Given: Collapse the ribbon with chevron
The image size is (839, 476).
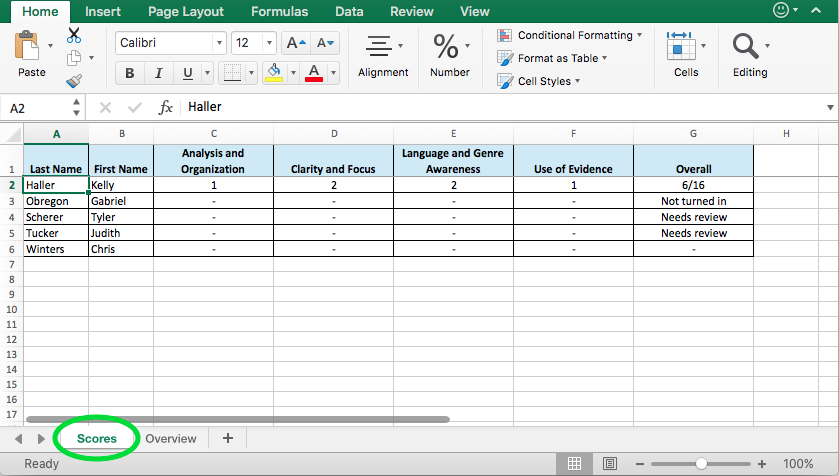Looking at the screenshot, I should (816, 10).
